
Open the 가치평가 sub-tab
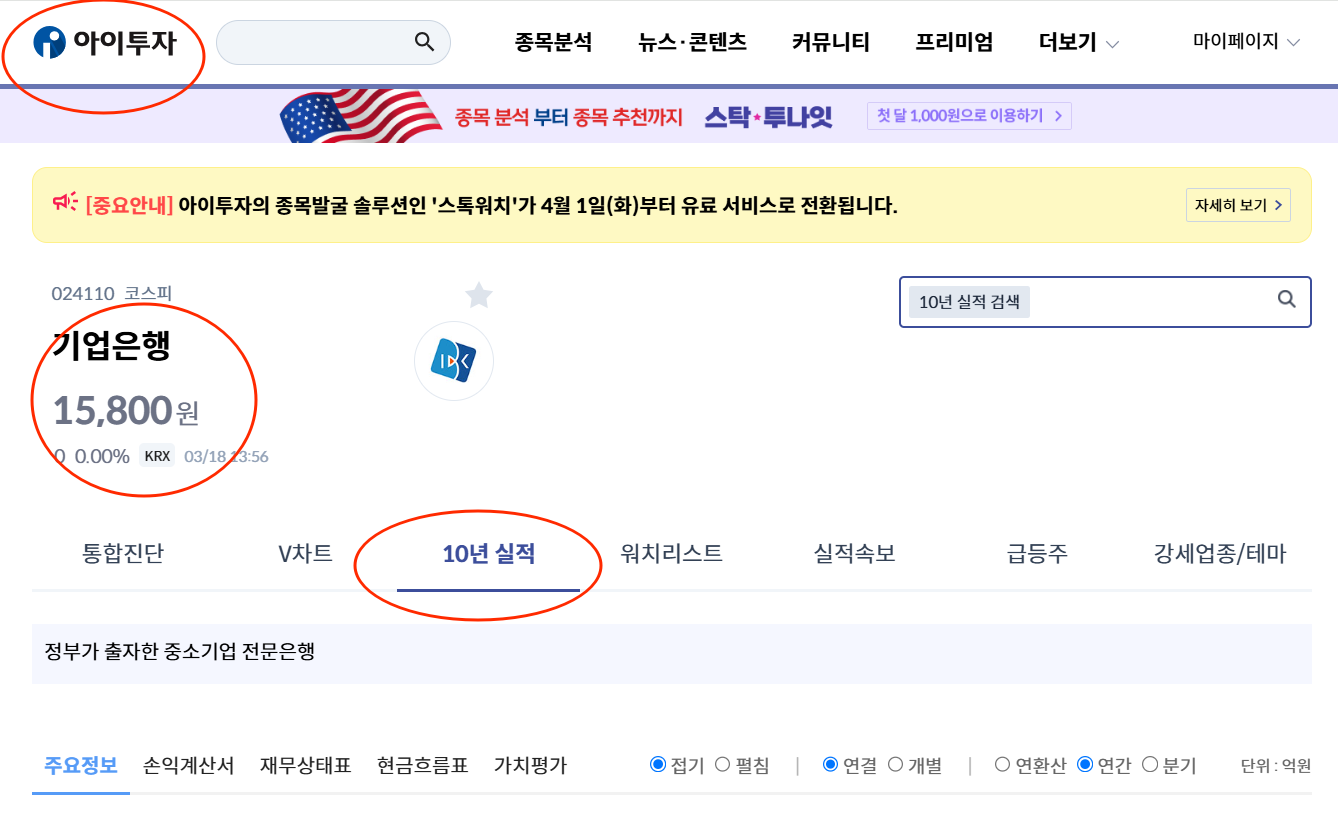(x=530, y=766)
